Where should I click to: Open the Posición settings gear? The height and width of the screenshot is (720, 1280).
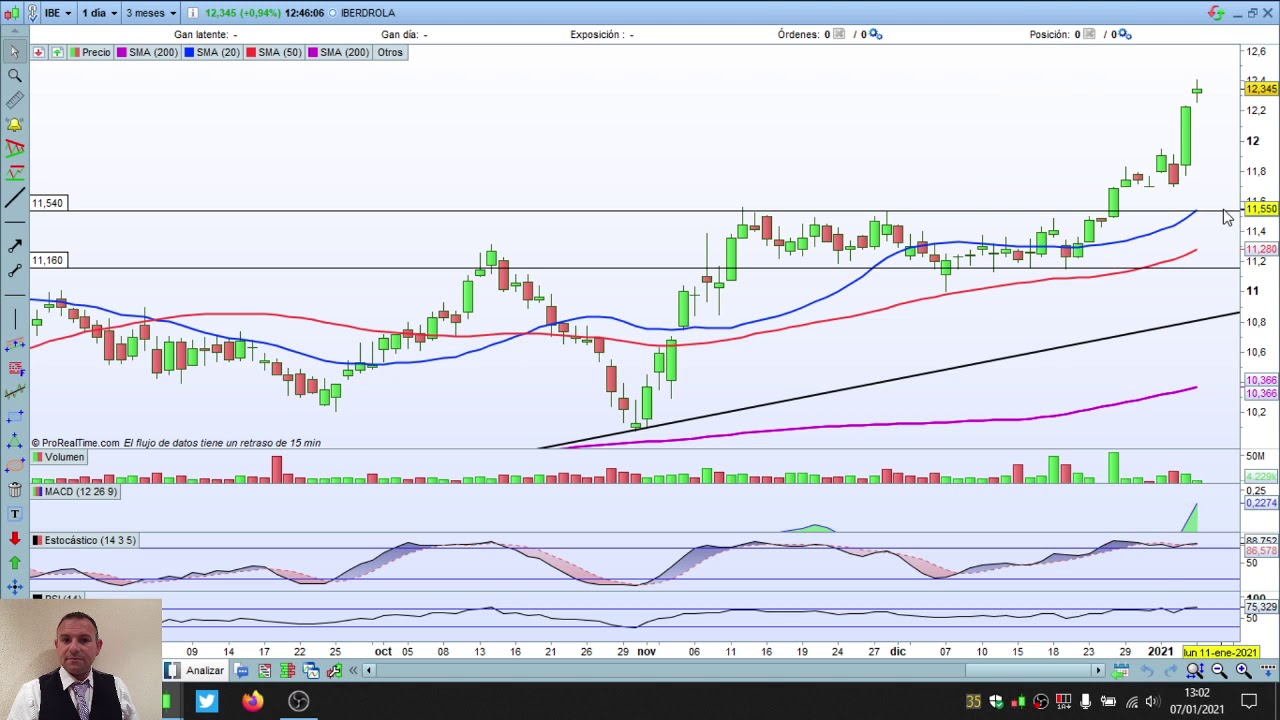click(1124, 34)
